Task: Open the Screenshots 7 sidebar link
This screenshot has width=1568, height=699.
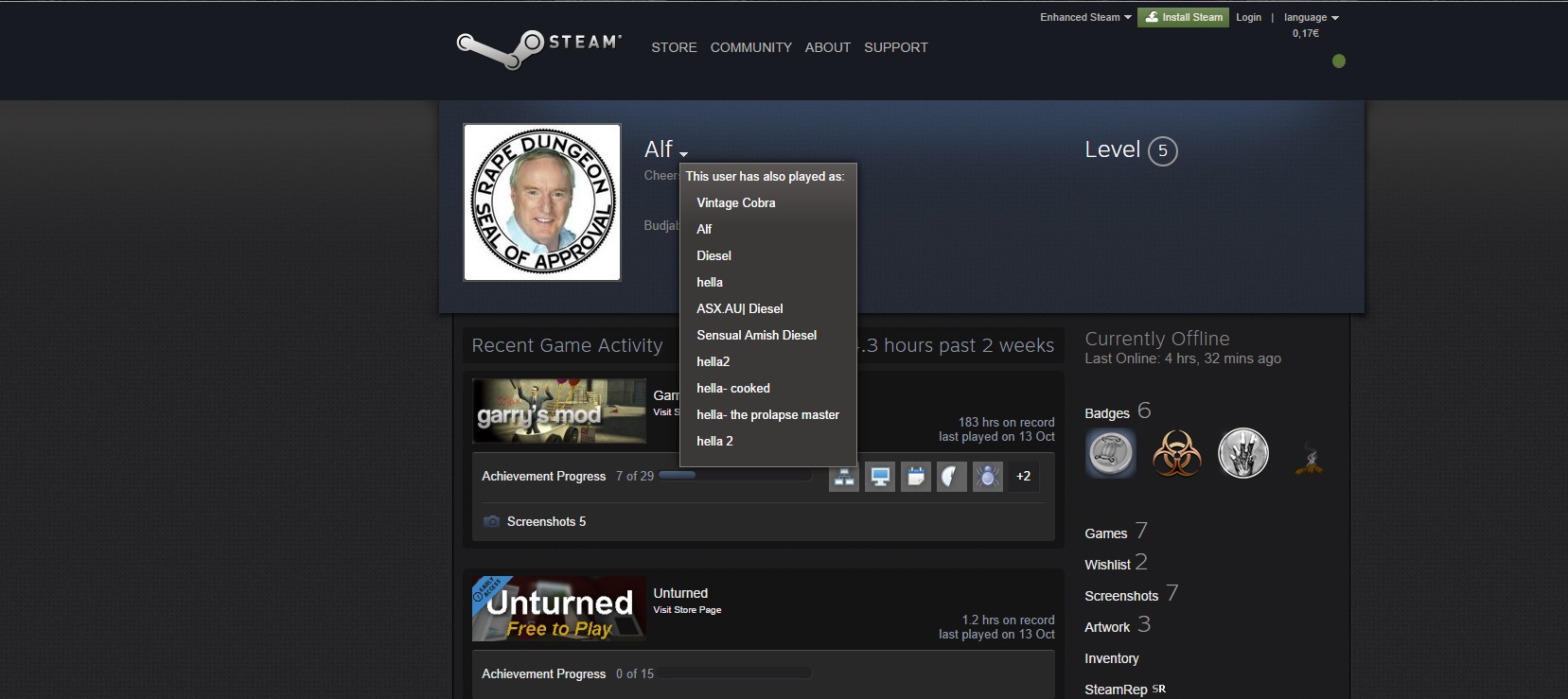Action: tap(1131, 594)
